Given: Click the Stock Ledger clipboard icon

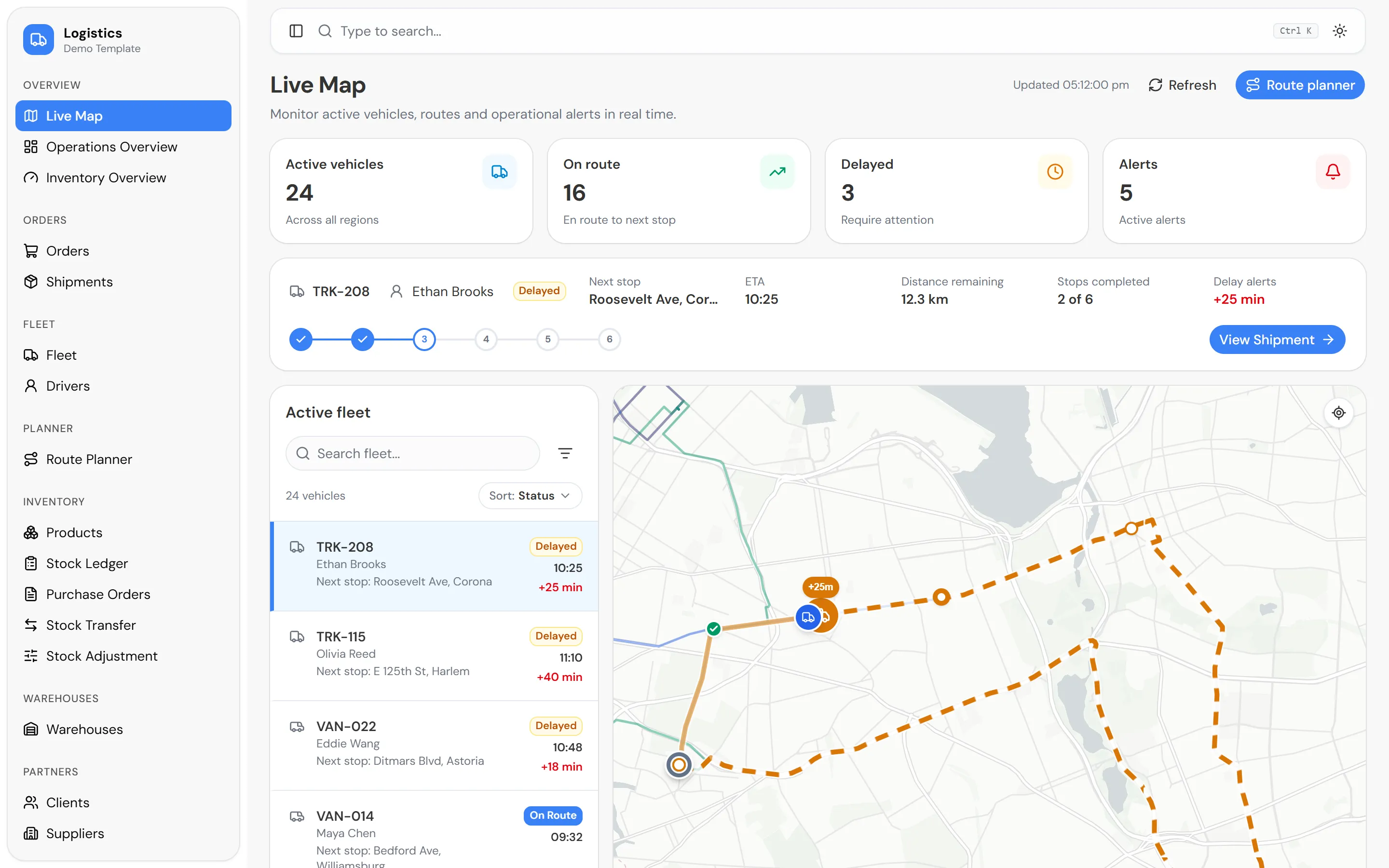Looking at the screenshot, I should pyautogui.click(x=31, y=563).
